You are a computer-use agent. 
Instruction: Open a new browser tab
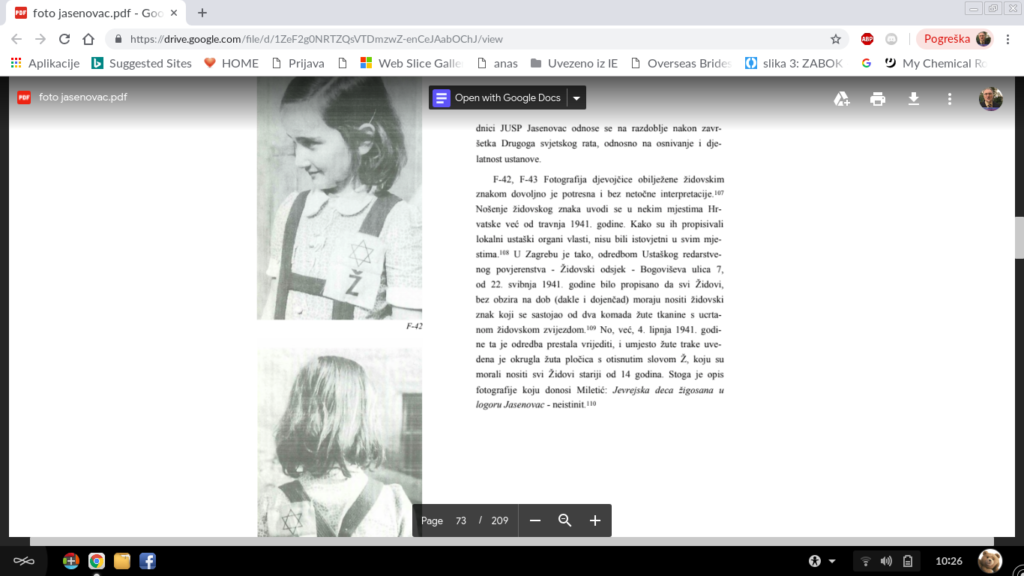coord(202,13)
